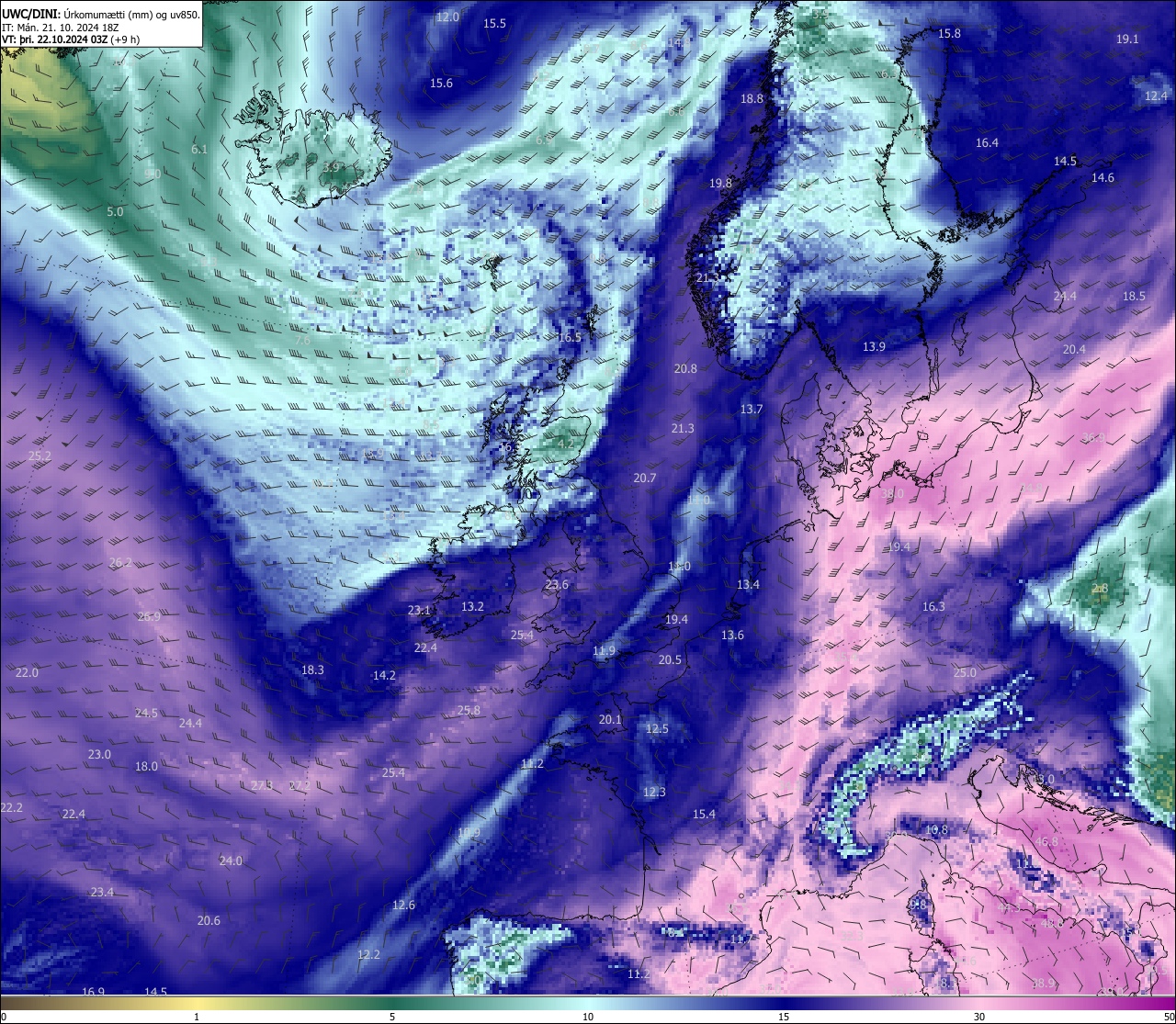1176x1024 pixels.
Task: Click the 38.9 value at the bottom right
Action: click(1043, 983)
